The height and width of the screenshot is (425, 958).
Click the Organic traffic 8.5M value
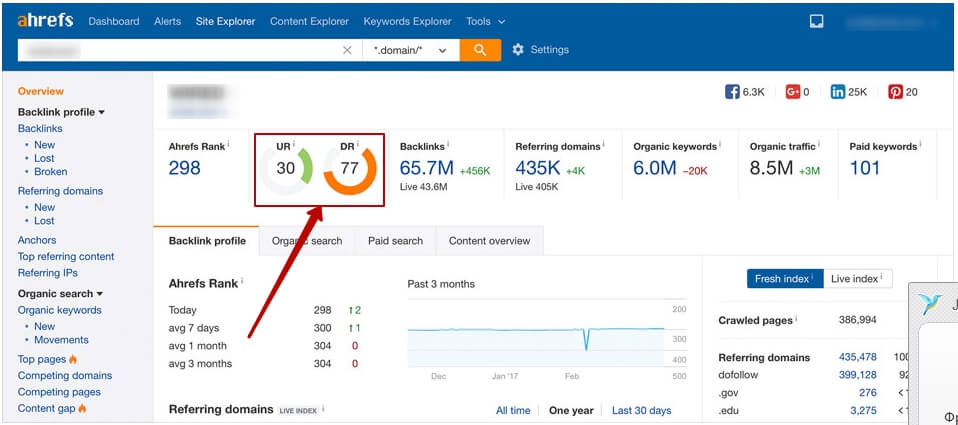coord(771,168)
